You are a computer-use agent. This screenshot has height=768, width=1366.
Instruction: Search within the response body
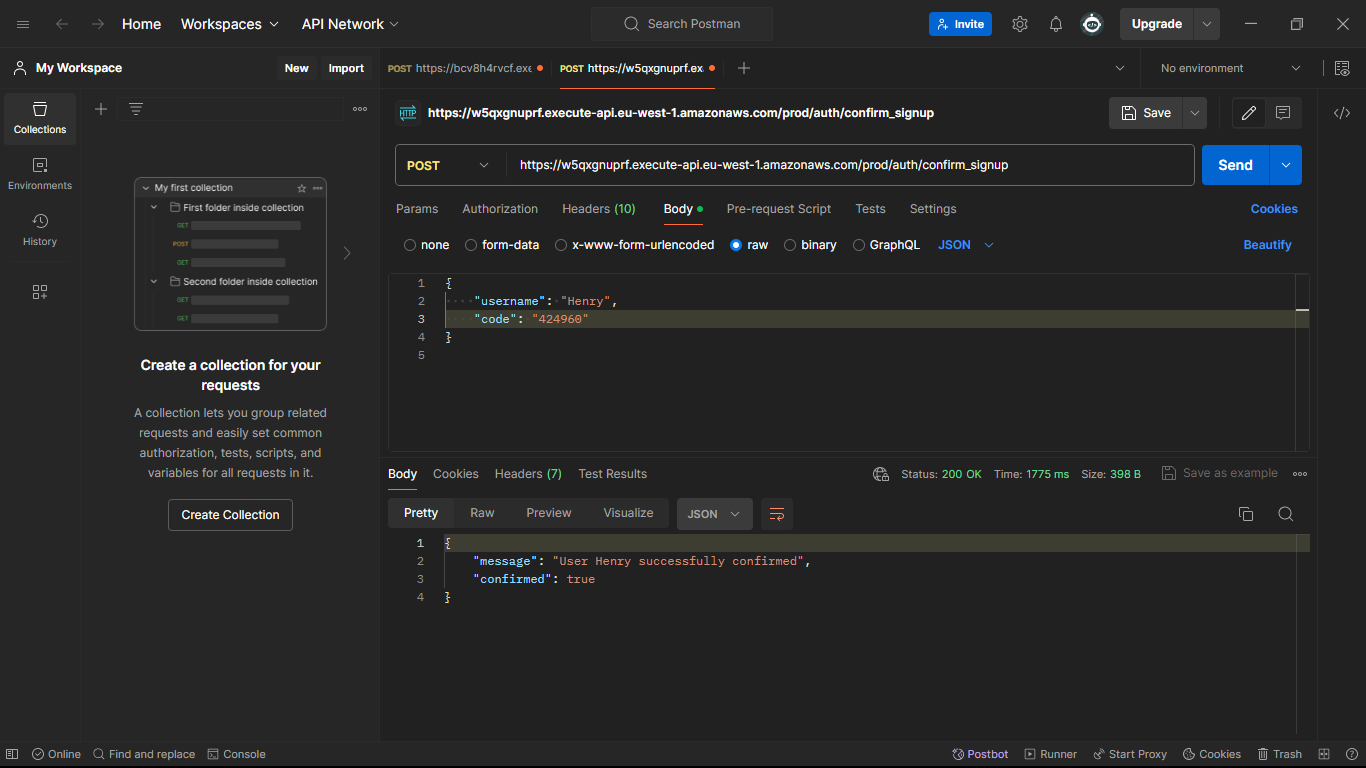pos(1286,514)
